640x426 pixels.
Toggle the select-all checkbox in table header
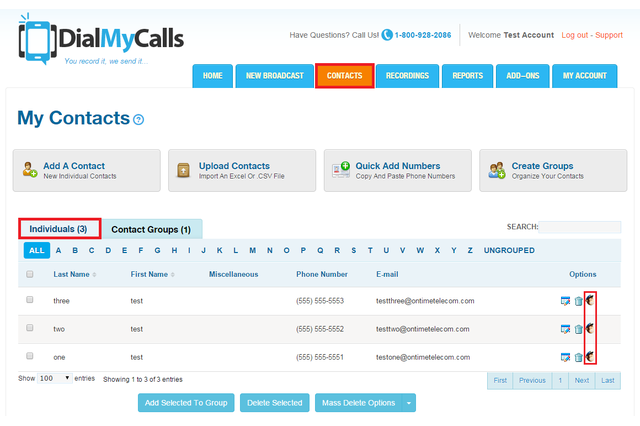coord(30,274)
